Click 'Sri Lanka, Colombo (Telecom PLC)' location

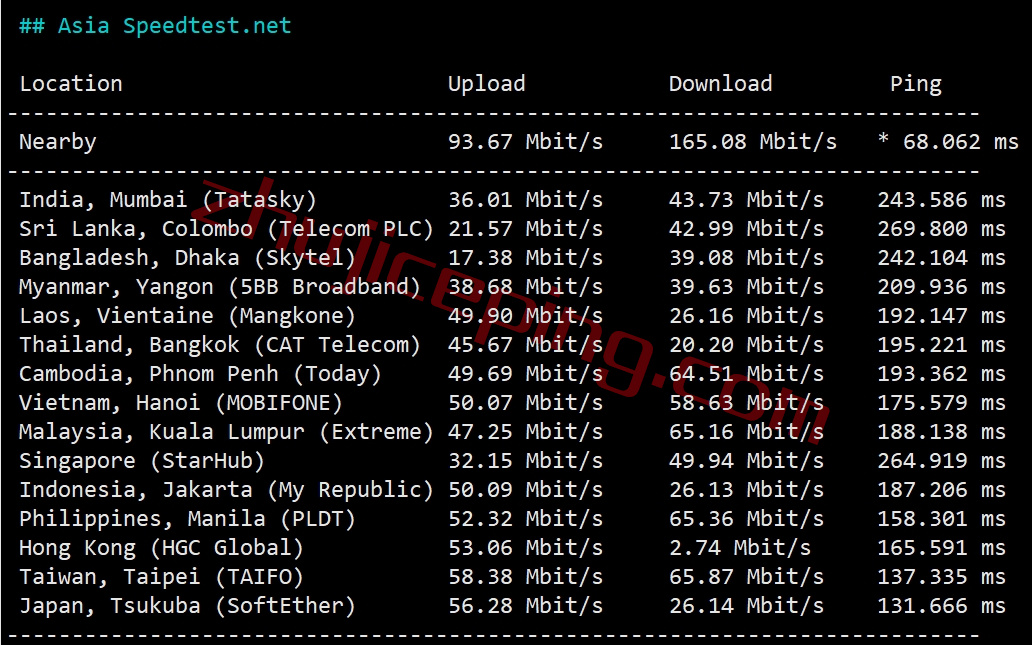(x=226, y=228)
